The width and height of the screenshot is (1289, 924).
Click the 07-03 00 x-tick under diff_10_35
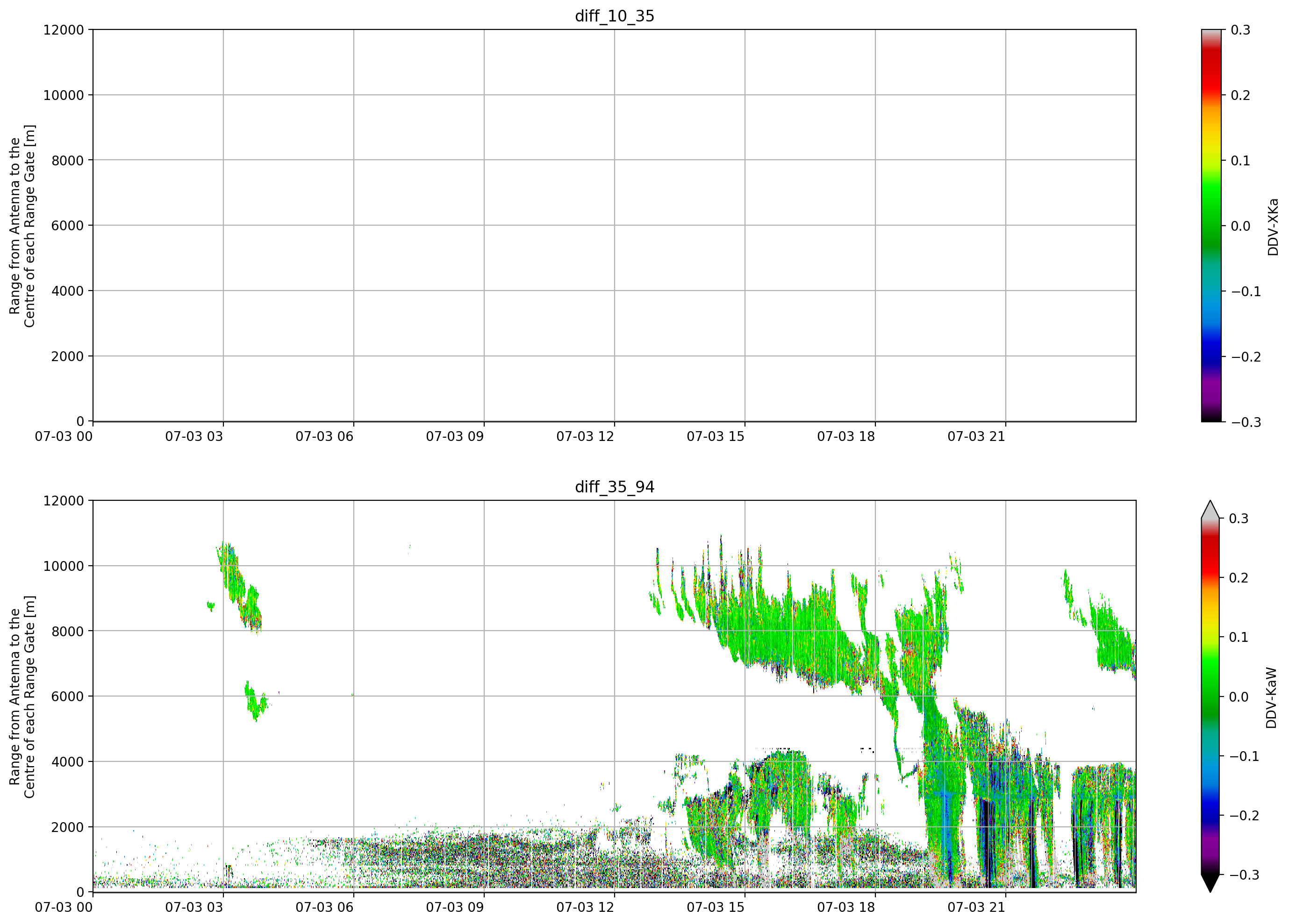(64, 436)
